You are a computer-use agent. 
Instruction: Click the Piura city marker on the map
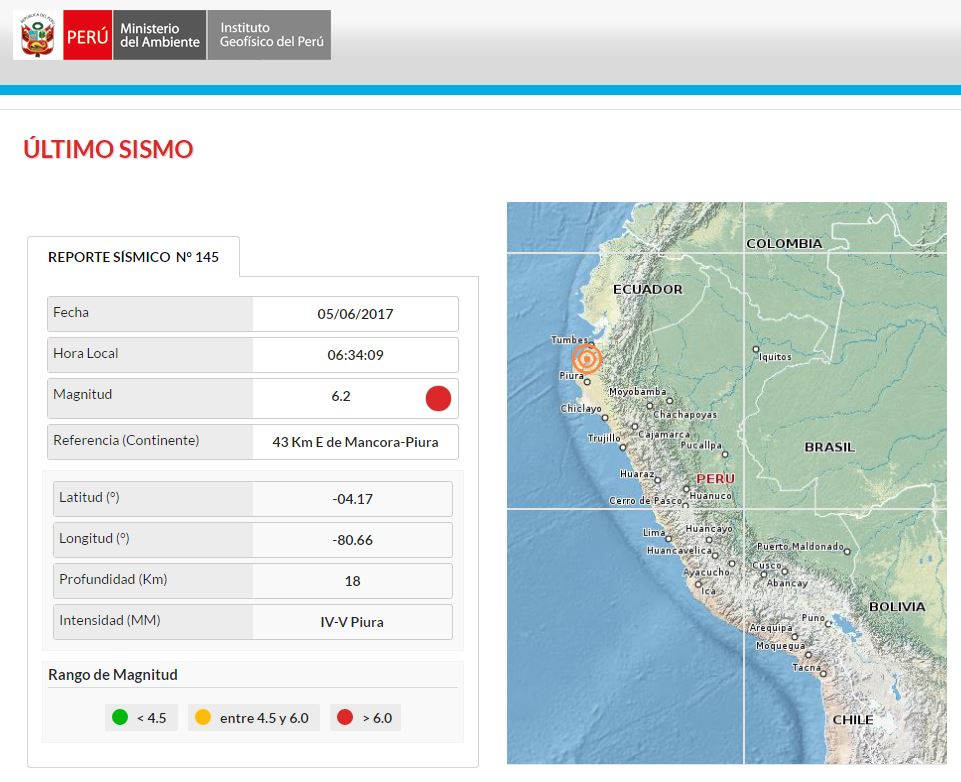(x=587, y=382)
